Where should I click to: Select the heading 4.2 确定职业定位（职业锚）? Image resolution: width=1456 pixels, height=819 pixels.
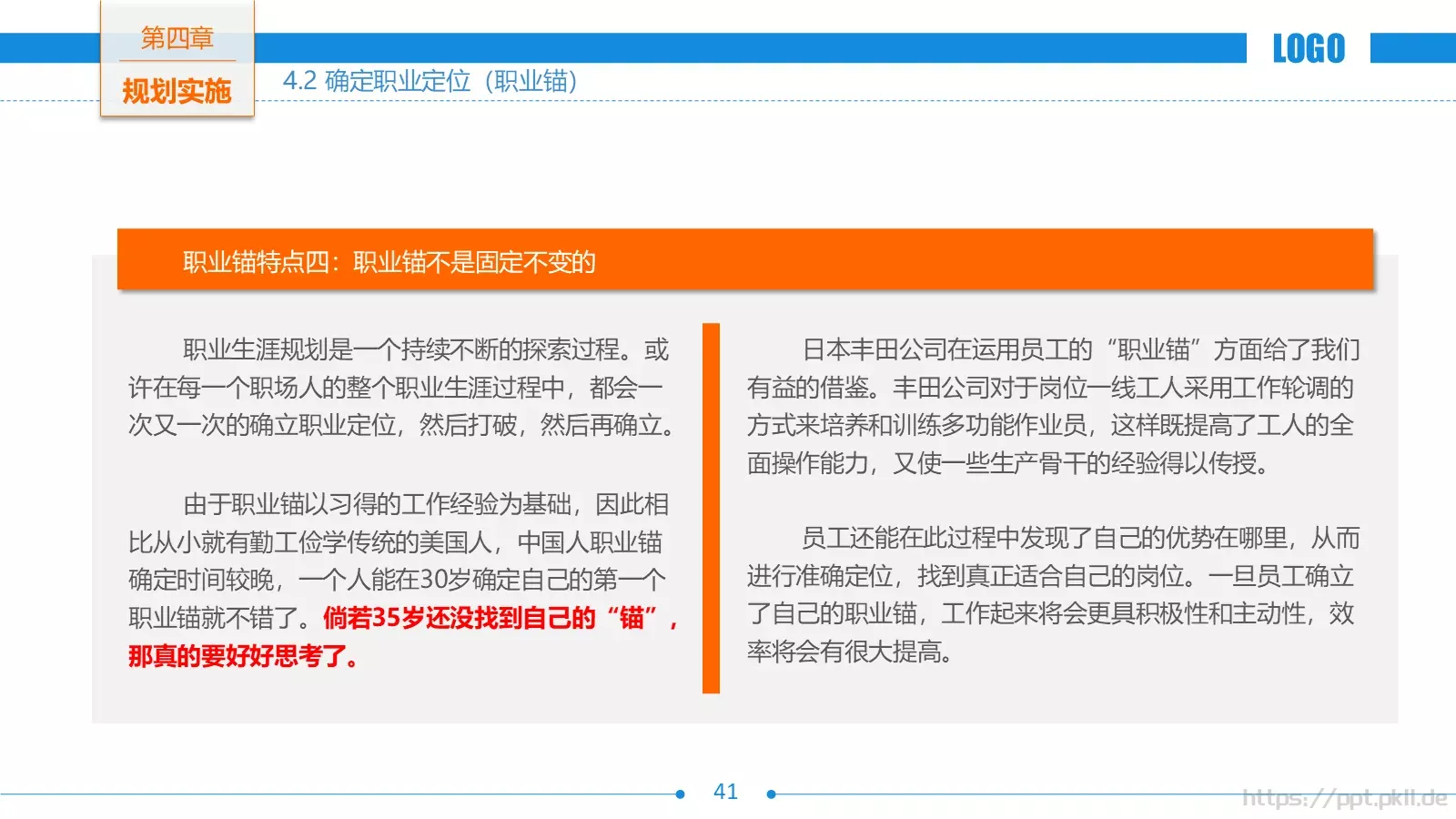[x=430, y=81]
